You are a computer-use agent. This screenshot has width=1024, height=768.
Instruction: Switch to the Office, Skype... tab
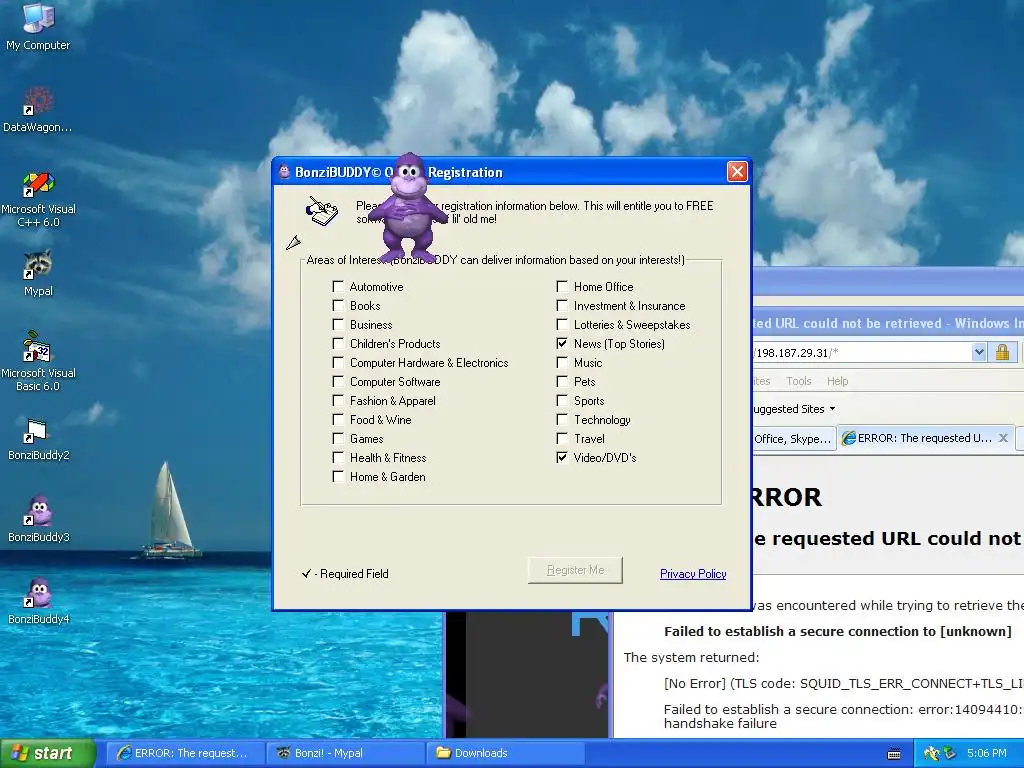(x=793, y=439)
